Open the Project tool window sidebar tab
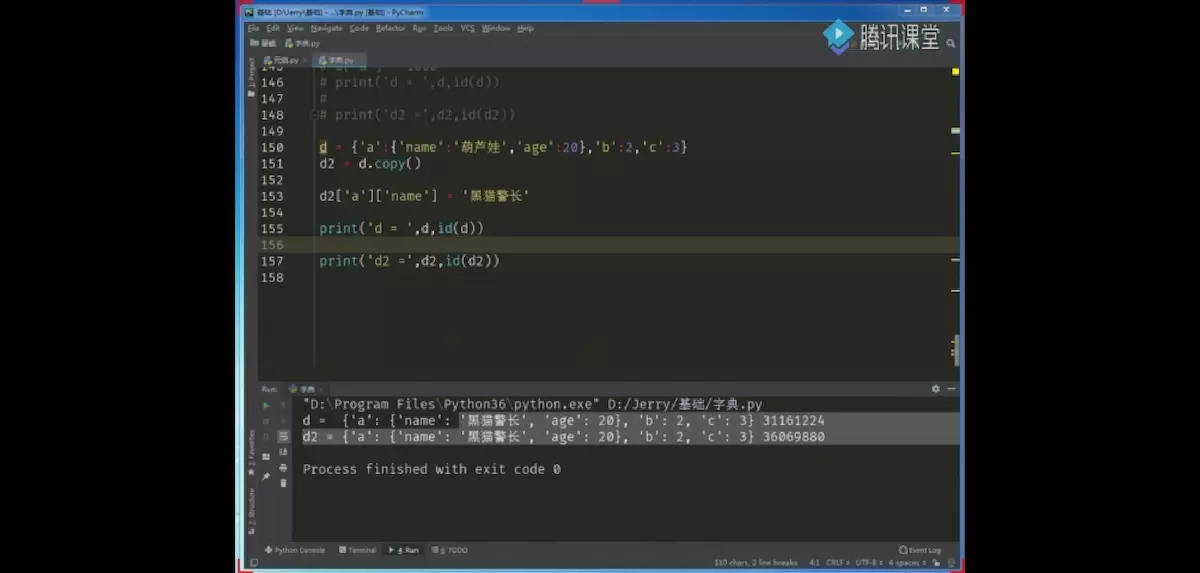1200x573 pixels. (x=251, y=75)
